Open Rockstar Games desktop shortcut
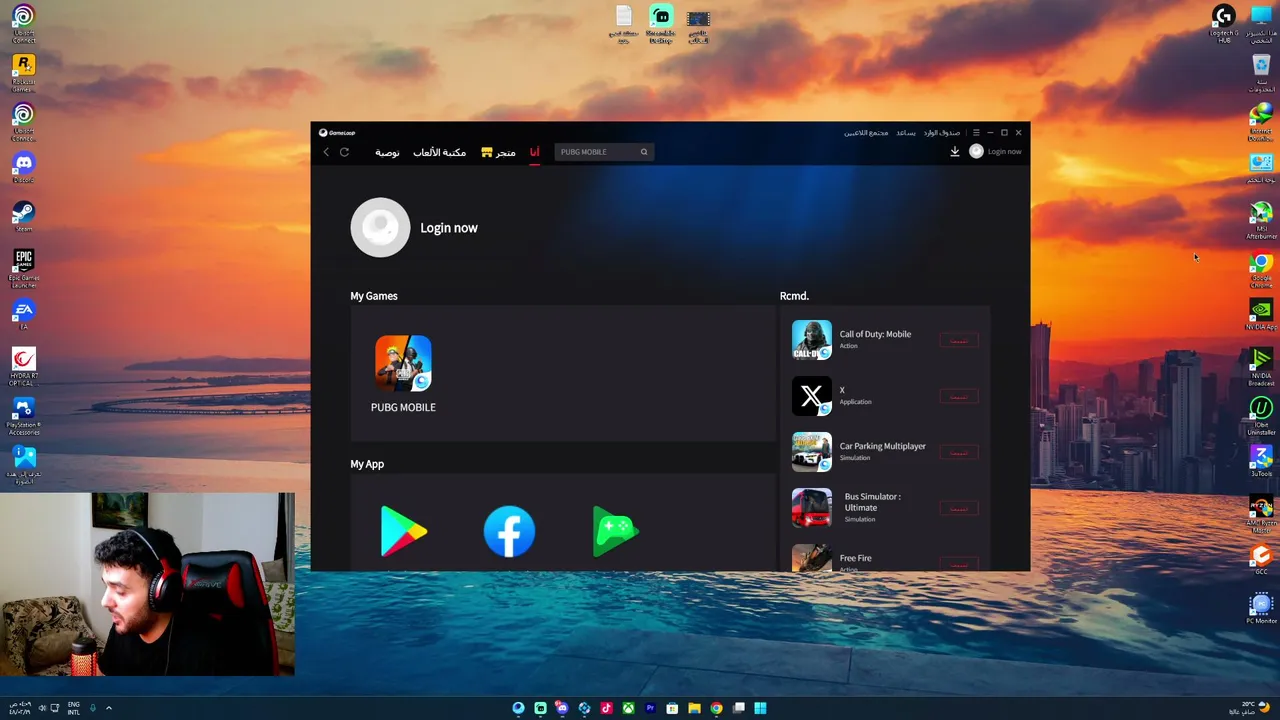Viewport: 1280px width, 720px height. 24,72
